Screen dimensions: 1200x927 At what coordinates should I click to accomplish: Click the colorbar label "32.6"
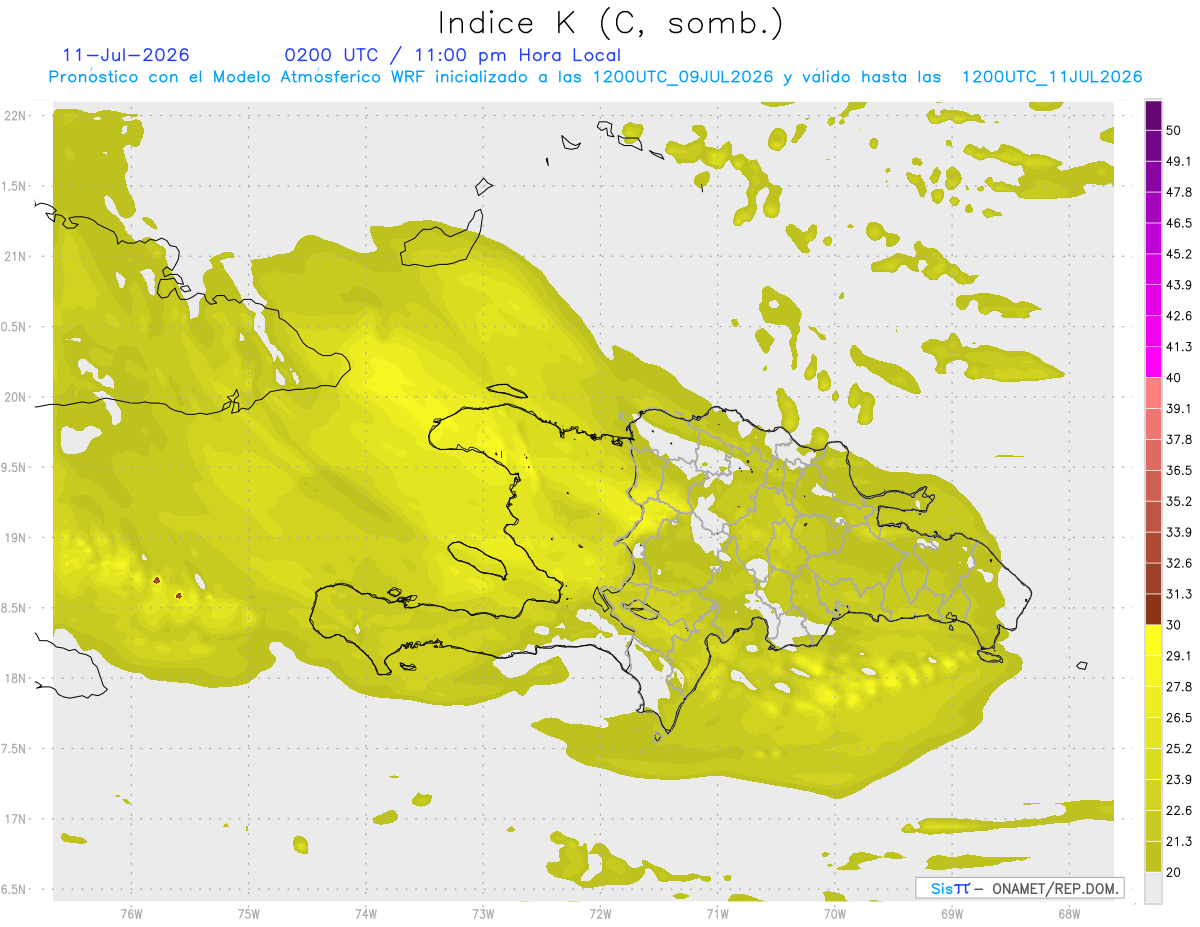click(1178, 563)
